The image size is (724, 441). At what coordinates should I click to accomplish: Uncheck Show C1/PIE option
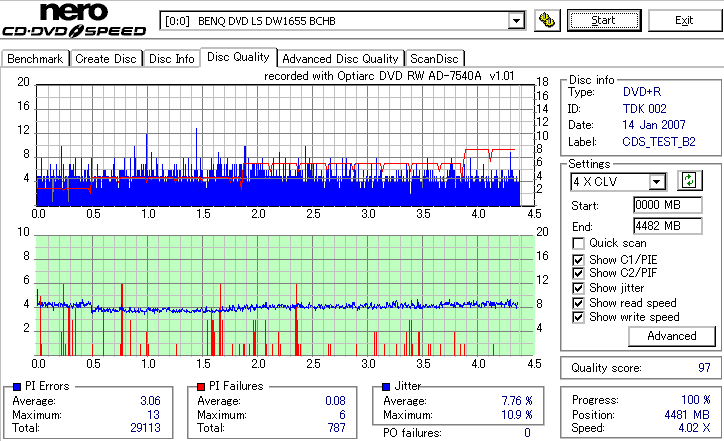(578, 260)
